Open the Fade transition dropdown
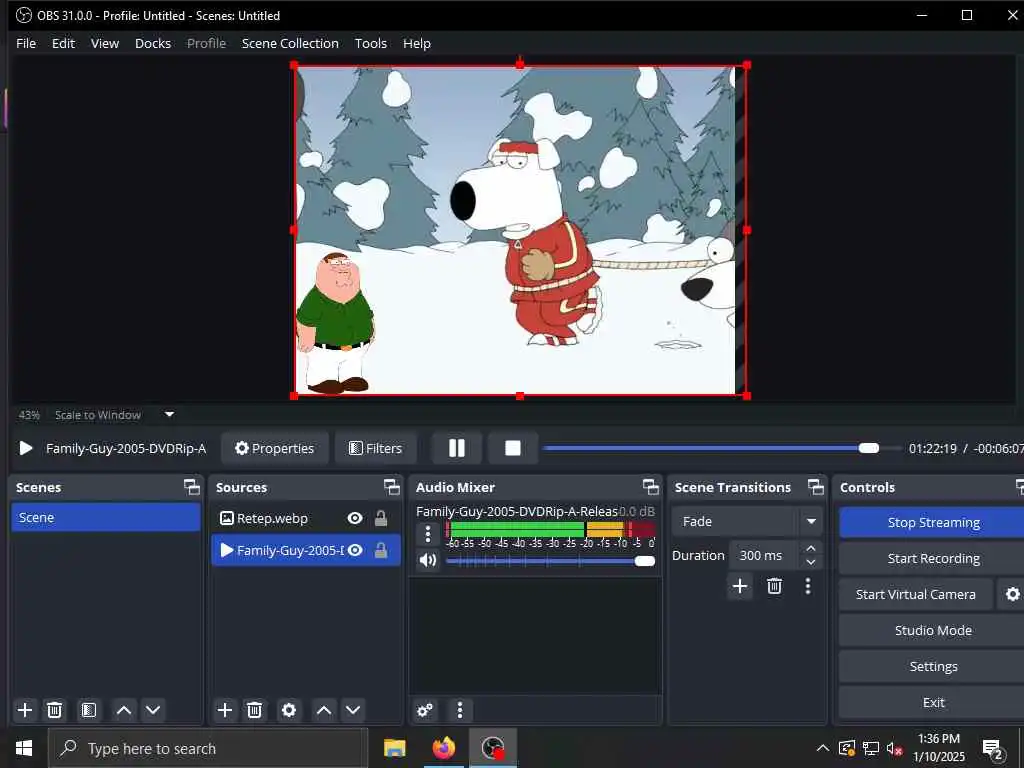 pyautogui.click(x=746, y=521)
